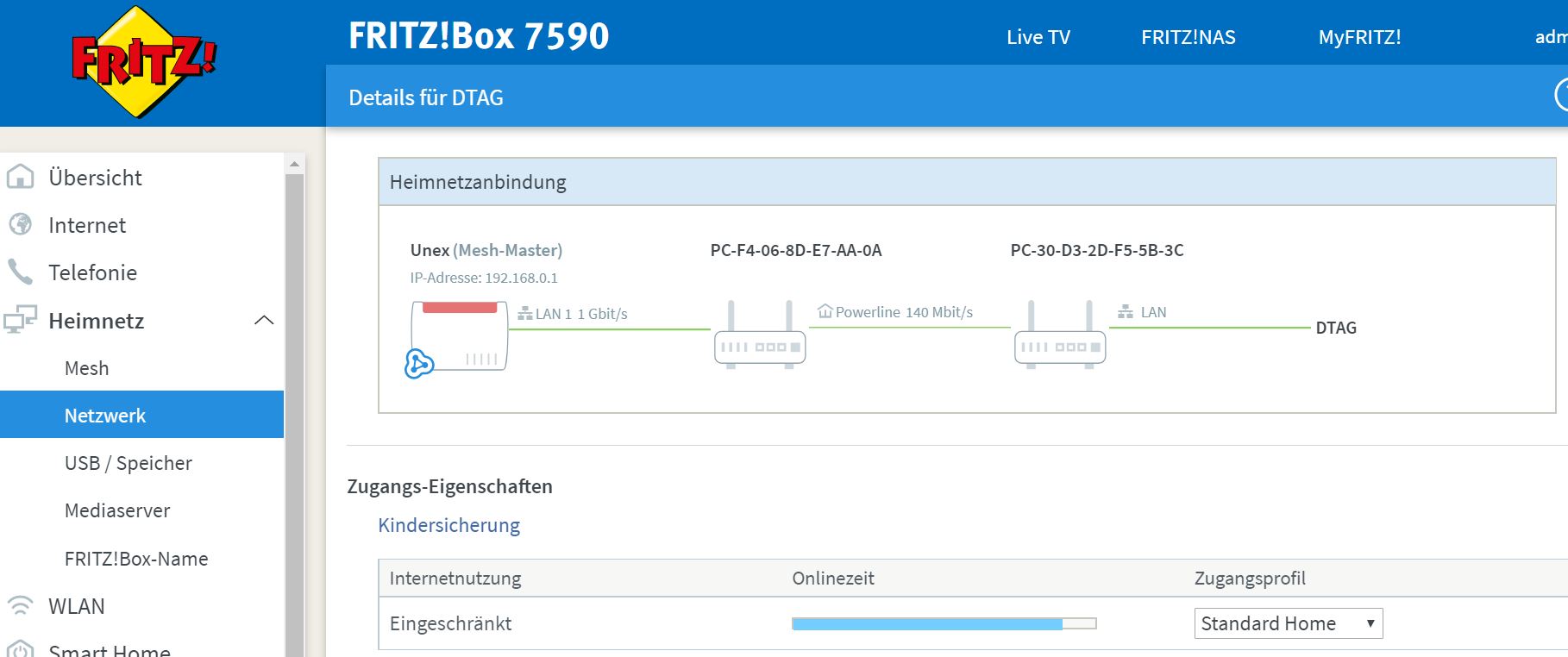Open the Internet menu entry
Image resolution: width=1568 pixels, height=657 pixels.
pos(87,225)
